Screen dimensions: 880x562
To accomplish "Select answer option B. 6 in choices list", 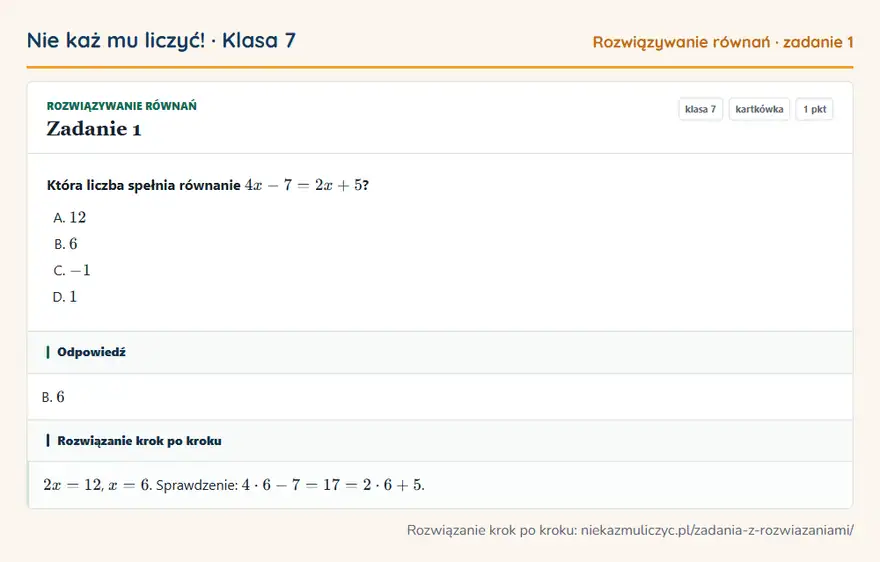I will click(x=65, y=244).
